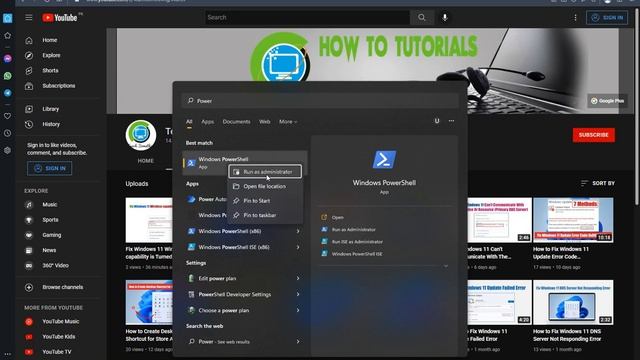This screenshot has height=360, width=640.
Task: Click the channel avatar picture
Action: coord(141,135)
